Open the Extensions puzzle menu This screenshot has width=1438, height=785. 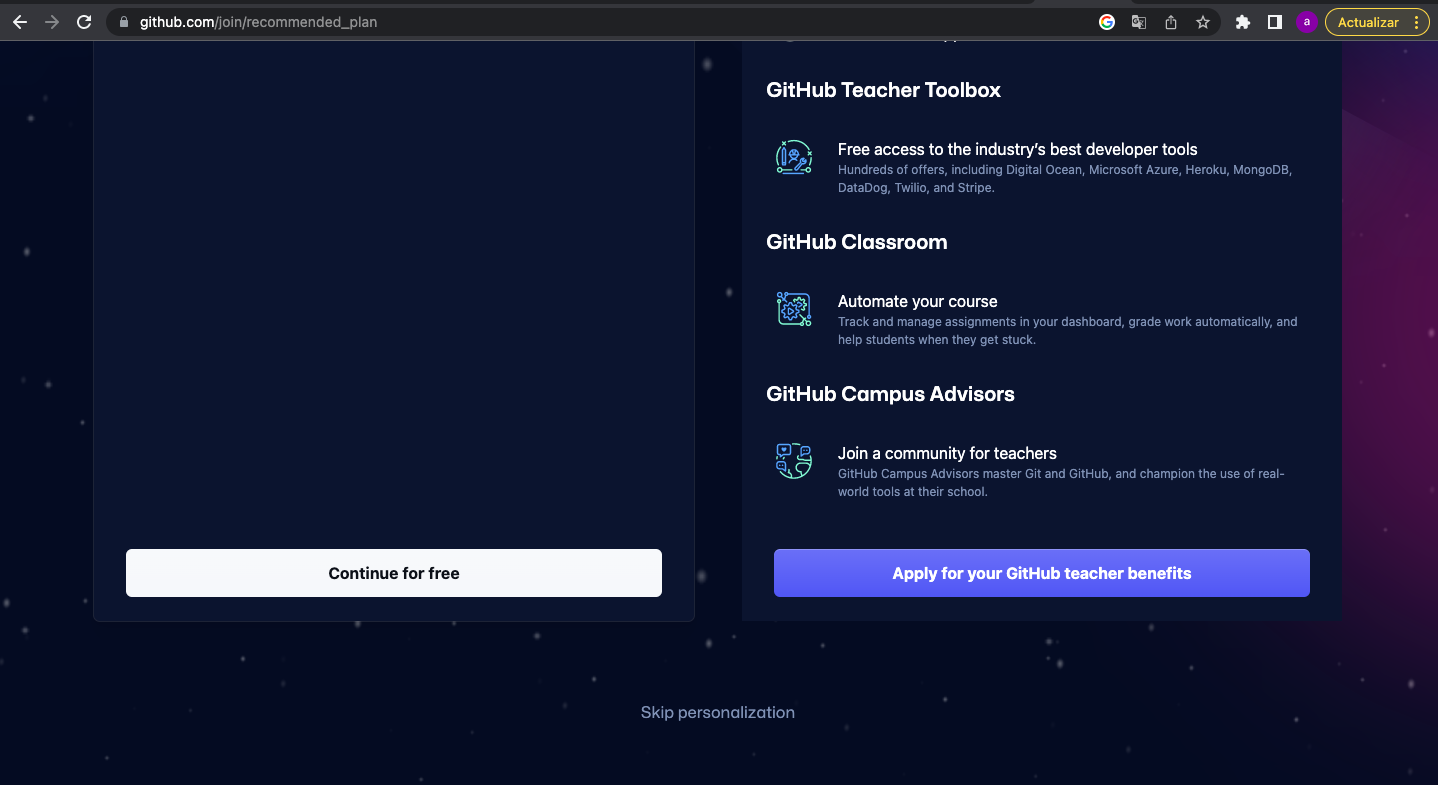(1243, 22)
